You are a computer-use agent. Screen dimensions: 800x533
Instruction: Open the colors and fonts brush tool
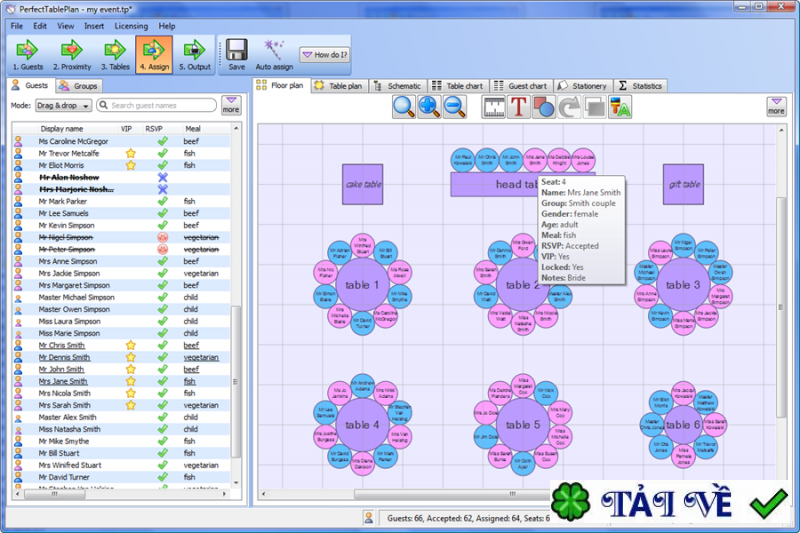pos(620,107)
